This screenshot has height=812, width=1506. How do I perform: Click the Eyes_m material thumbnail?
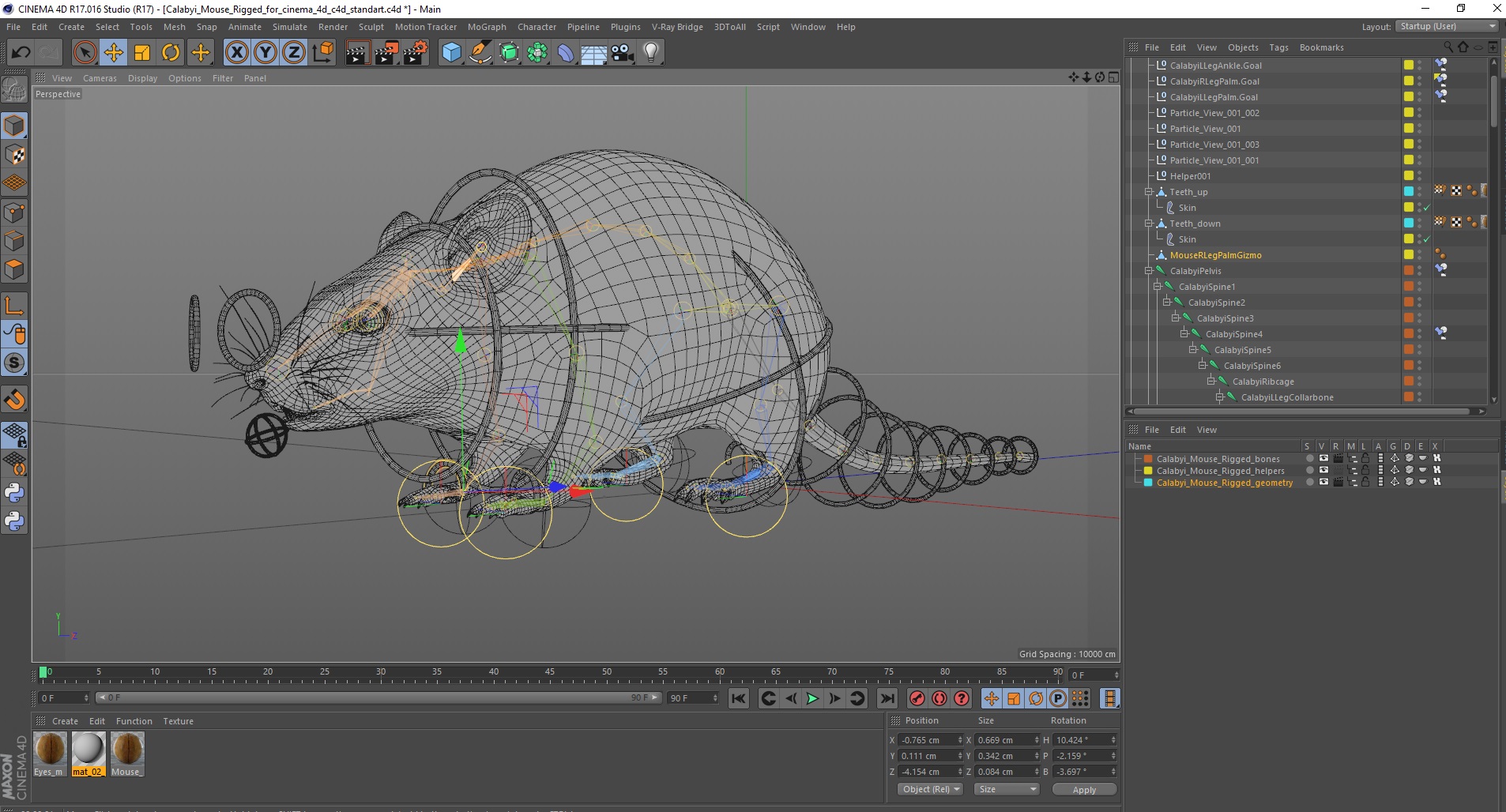pos(50,748)
